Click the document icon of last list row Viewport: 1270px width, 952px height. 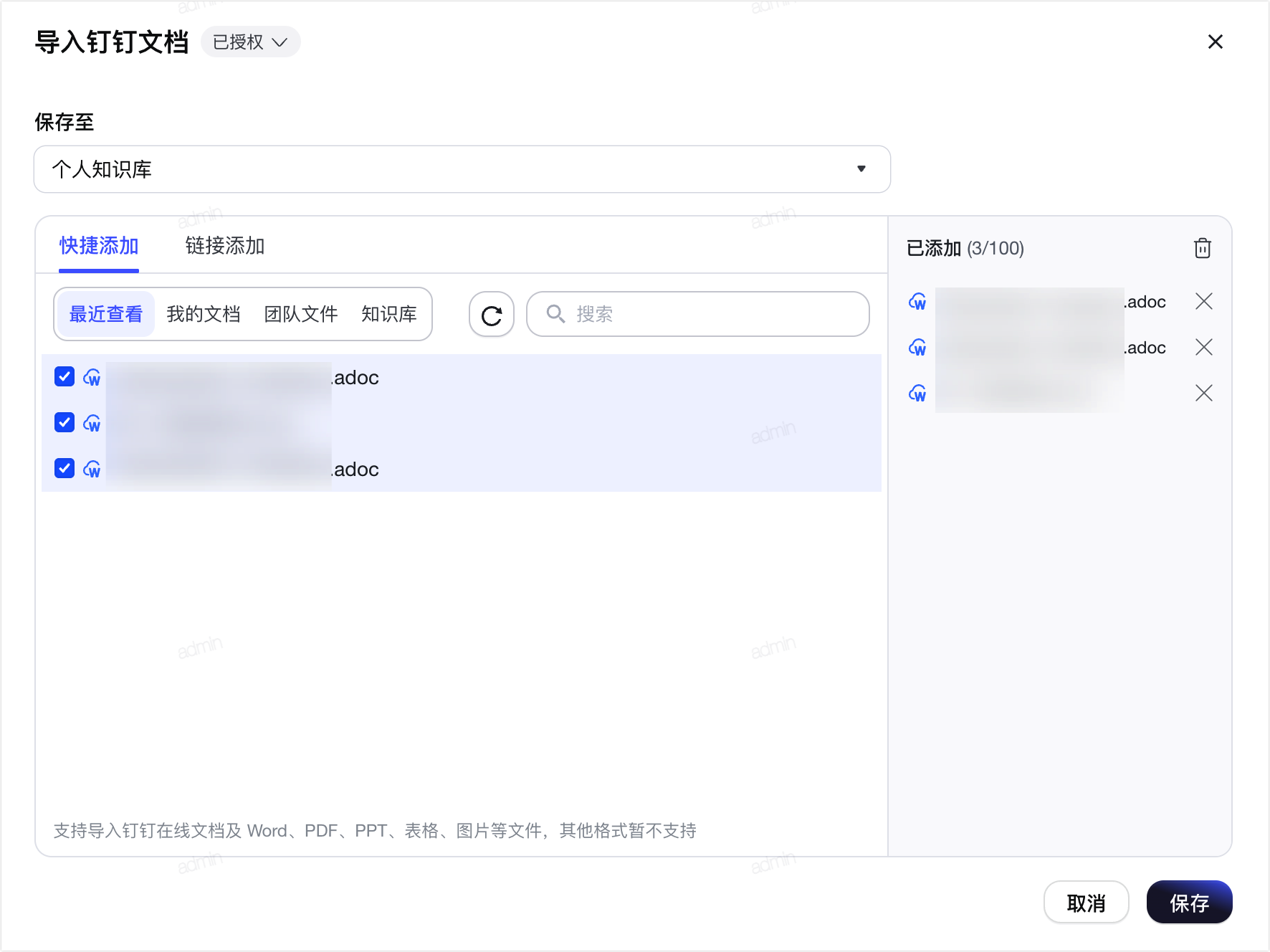[x=92, y=469]
